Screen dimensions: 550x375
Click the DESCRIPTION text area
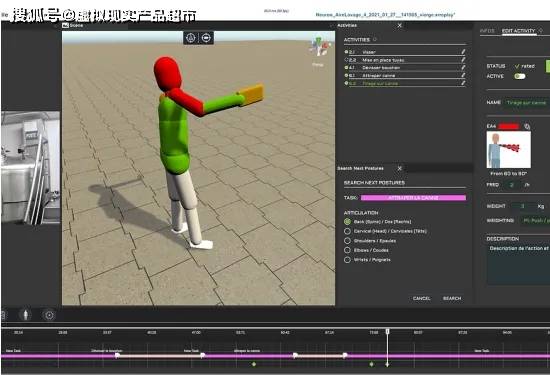click(518, 264)
